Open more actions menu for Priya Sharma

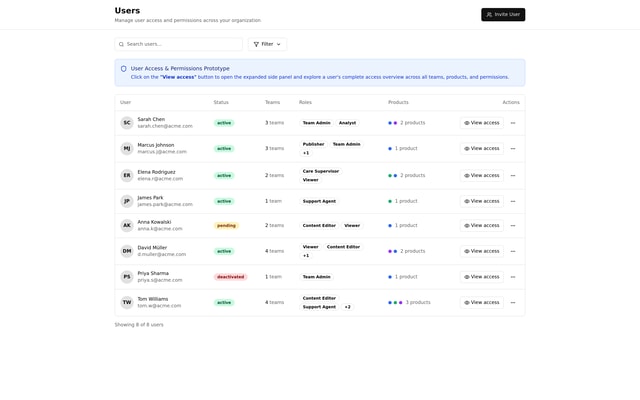(x=513, y=277)
